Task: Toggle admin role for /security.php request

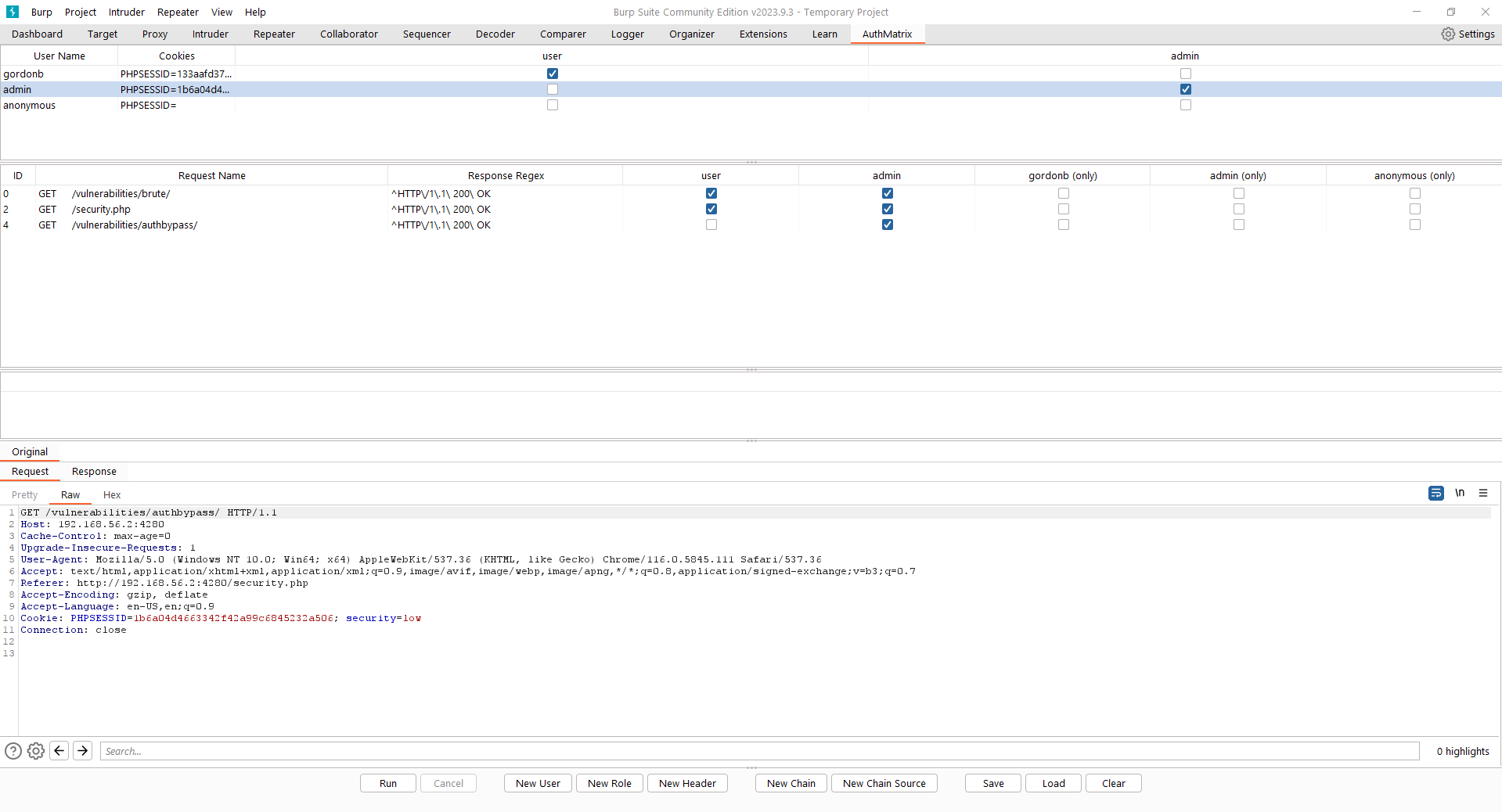Action: [x=888, y=209]
